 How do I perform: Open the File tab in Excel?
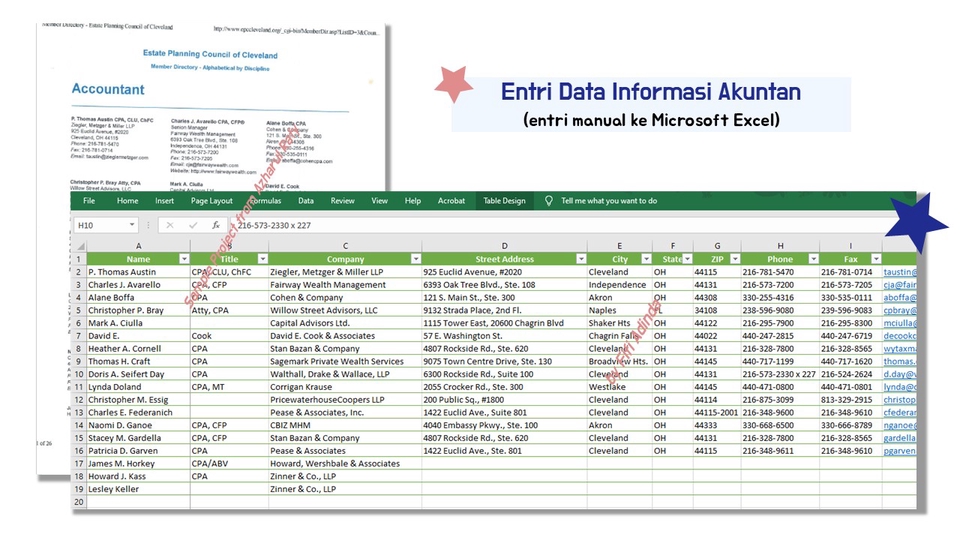tap(89, 201)
